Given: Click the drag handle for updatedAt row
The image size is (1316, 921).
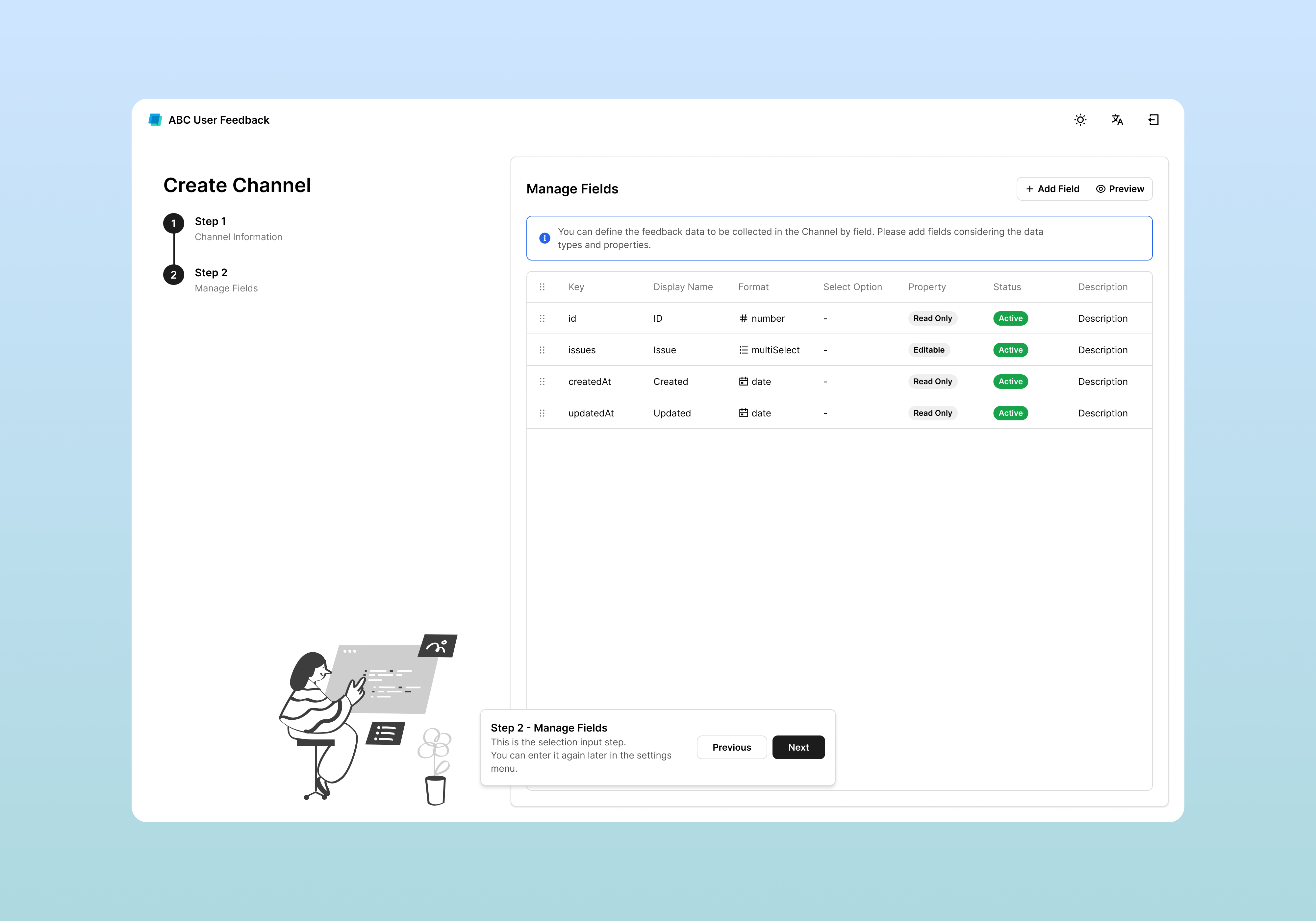Looking at the screenshot, I should click(x=542, y=413).
